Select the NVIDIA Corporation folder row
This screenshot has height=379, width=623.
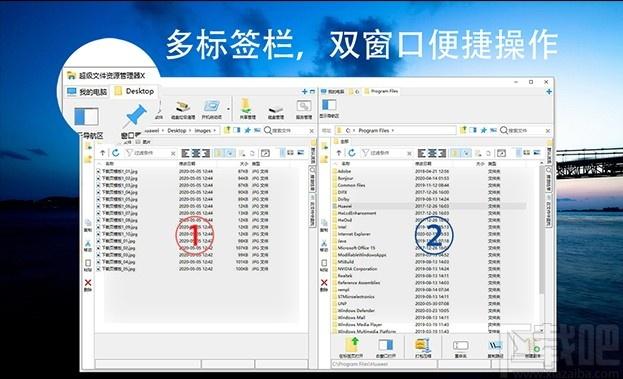[x=429, y=269]
